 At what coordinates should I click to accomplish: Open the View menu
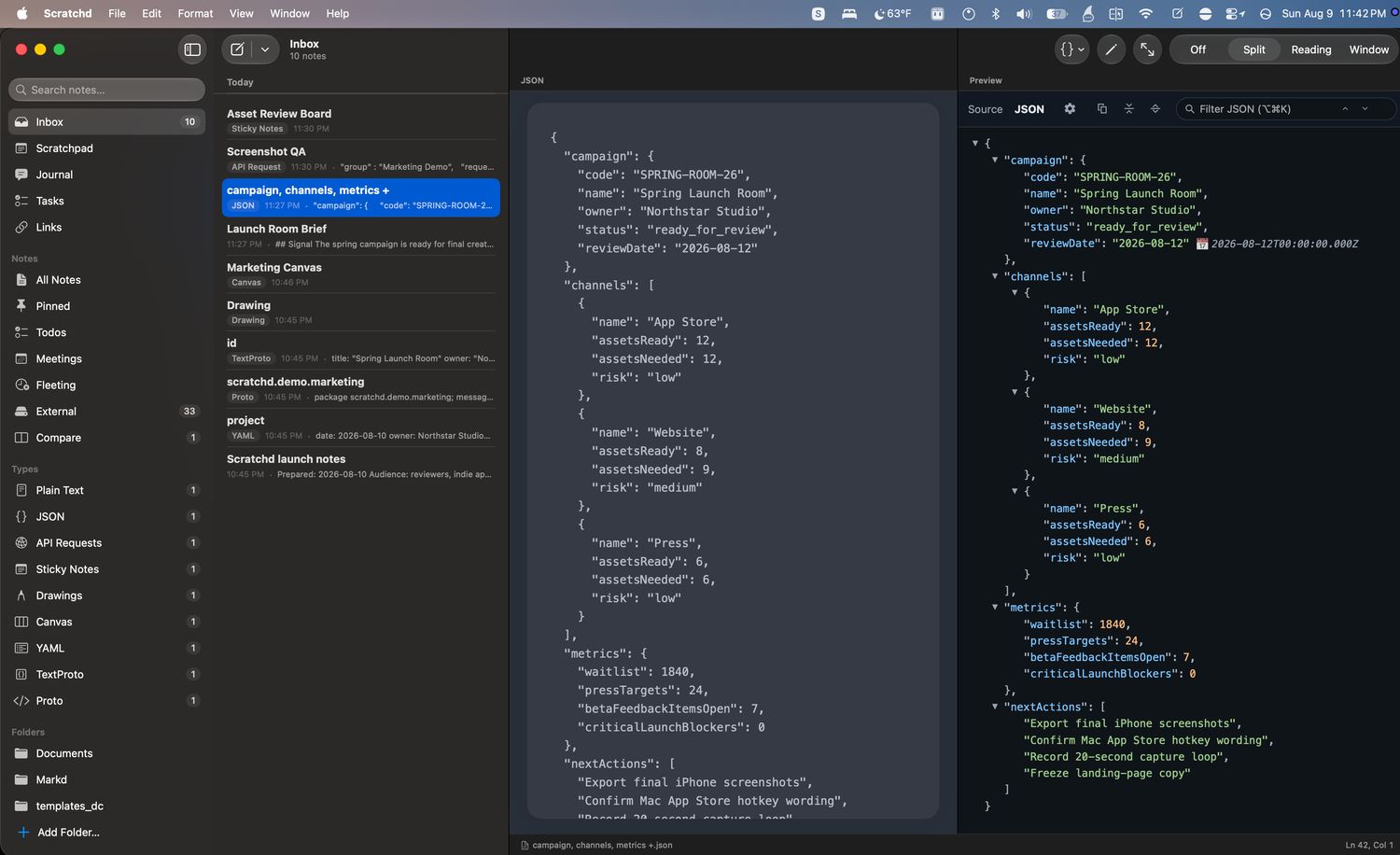click(x=242, y=13)
